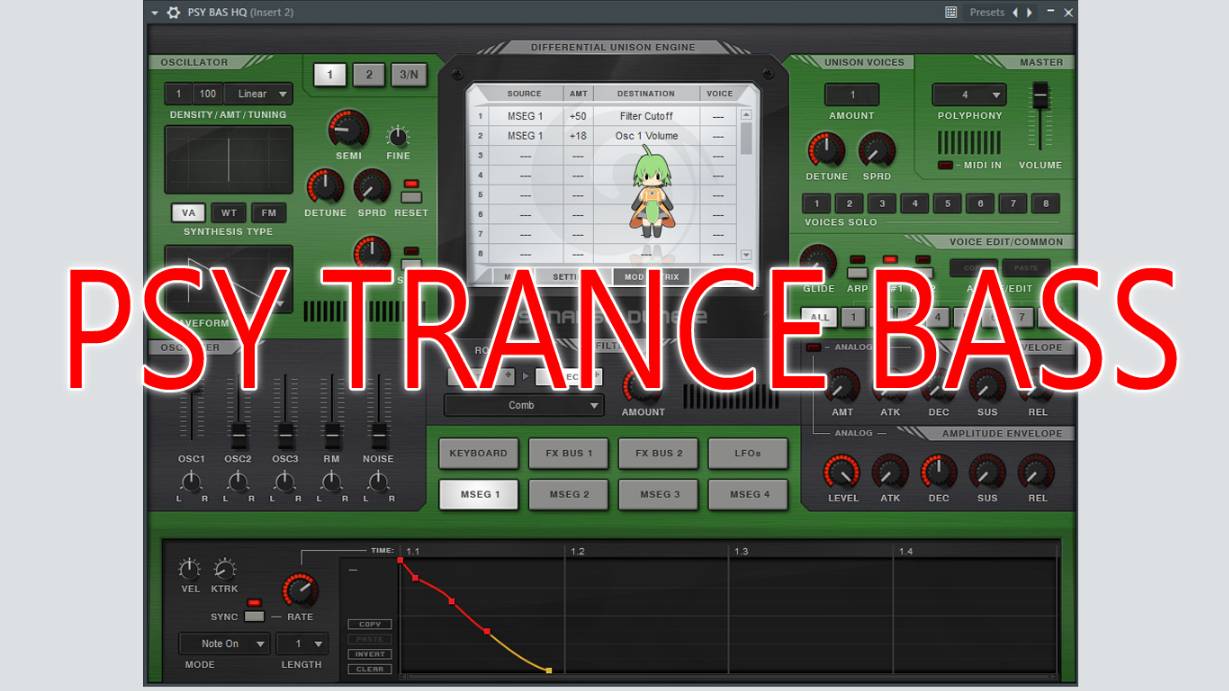
Task: Click the MSEG RATE knob
Action: (300, 590)
